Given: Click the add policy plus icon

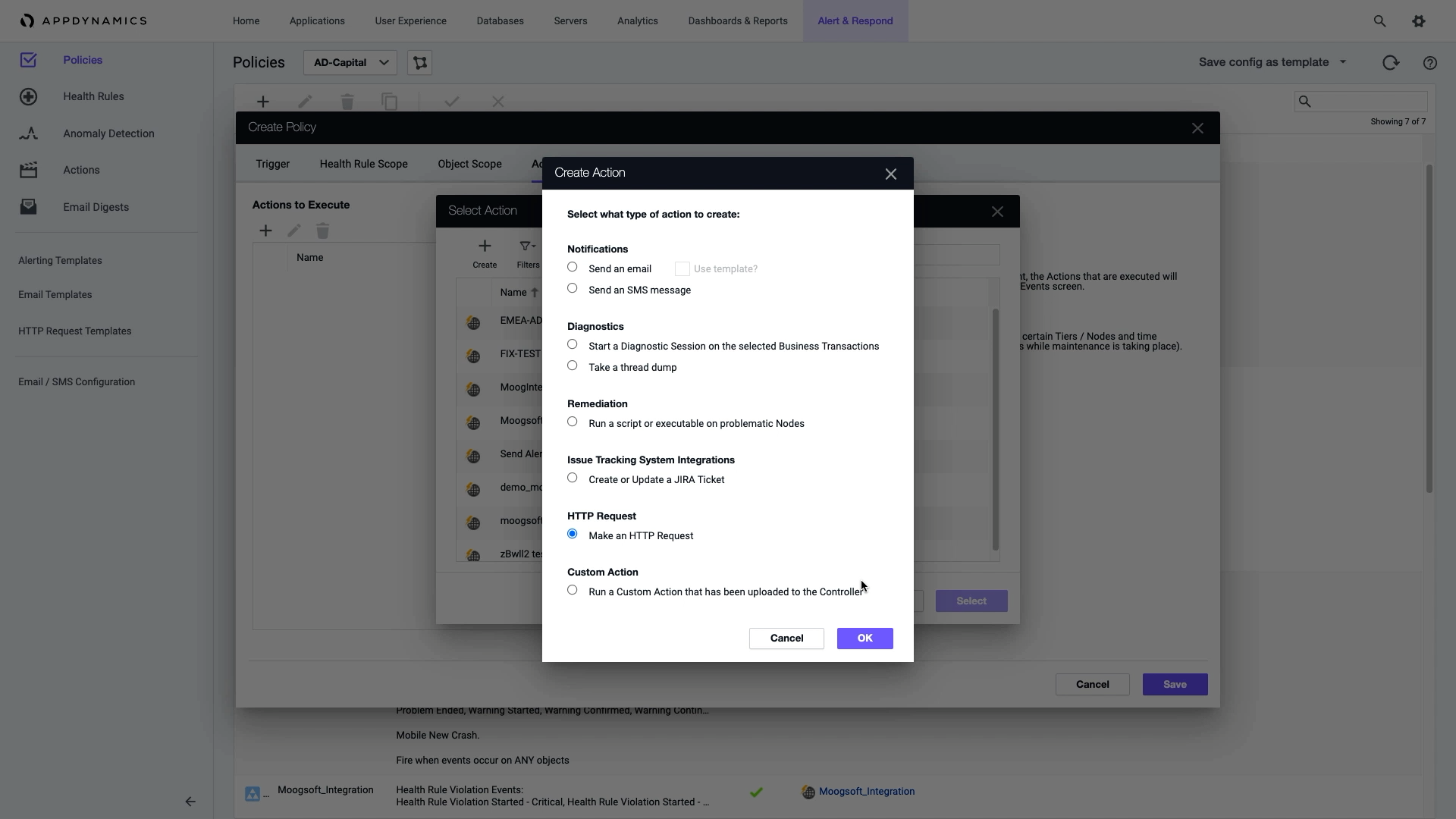Looking at the screenshot, I should pos(263,102).
